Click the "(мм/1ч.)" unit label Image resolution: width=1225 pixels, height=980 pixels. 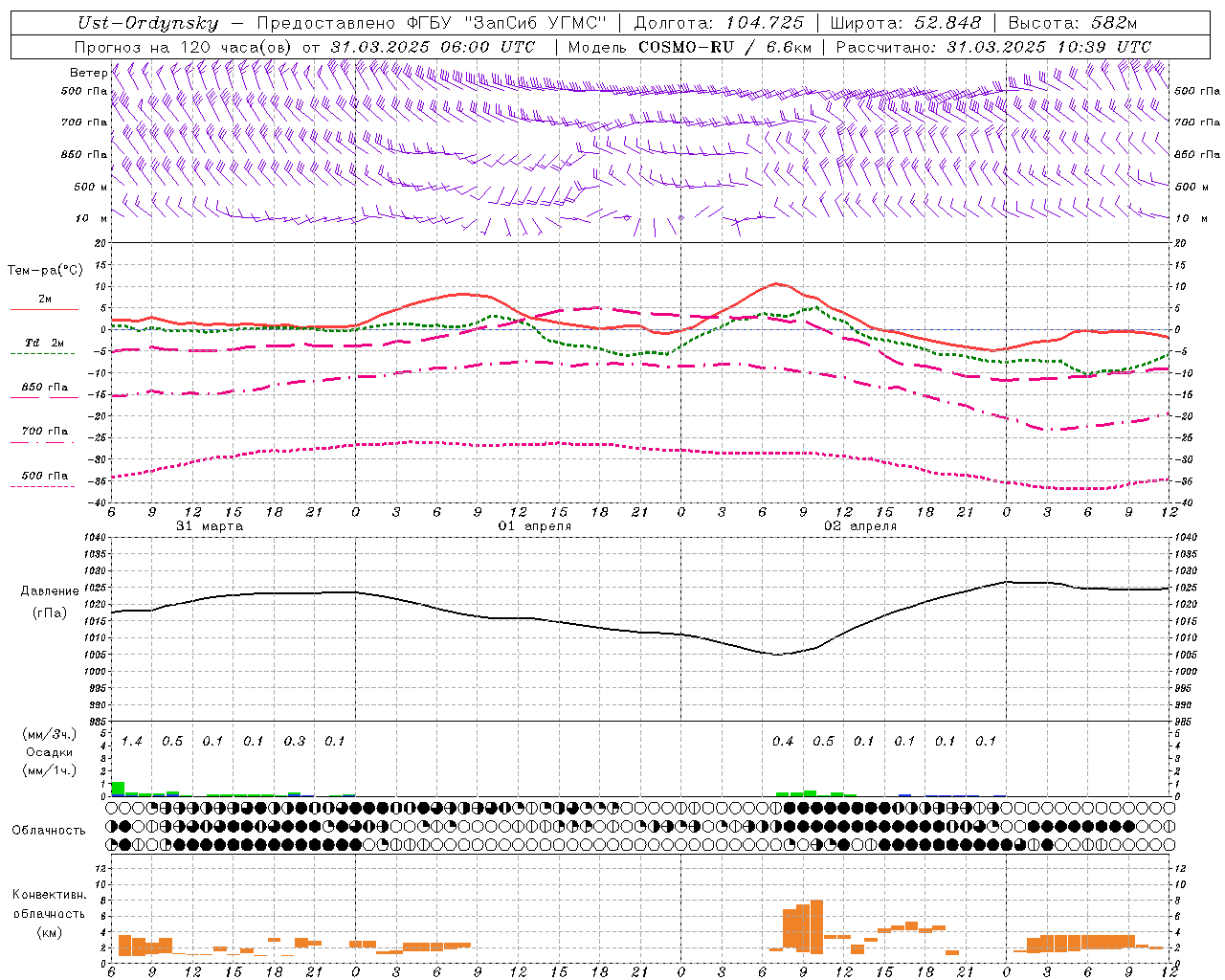(x=49, y=770)
